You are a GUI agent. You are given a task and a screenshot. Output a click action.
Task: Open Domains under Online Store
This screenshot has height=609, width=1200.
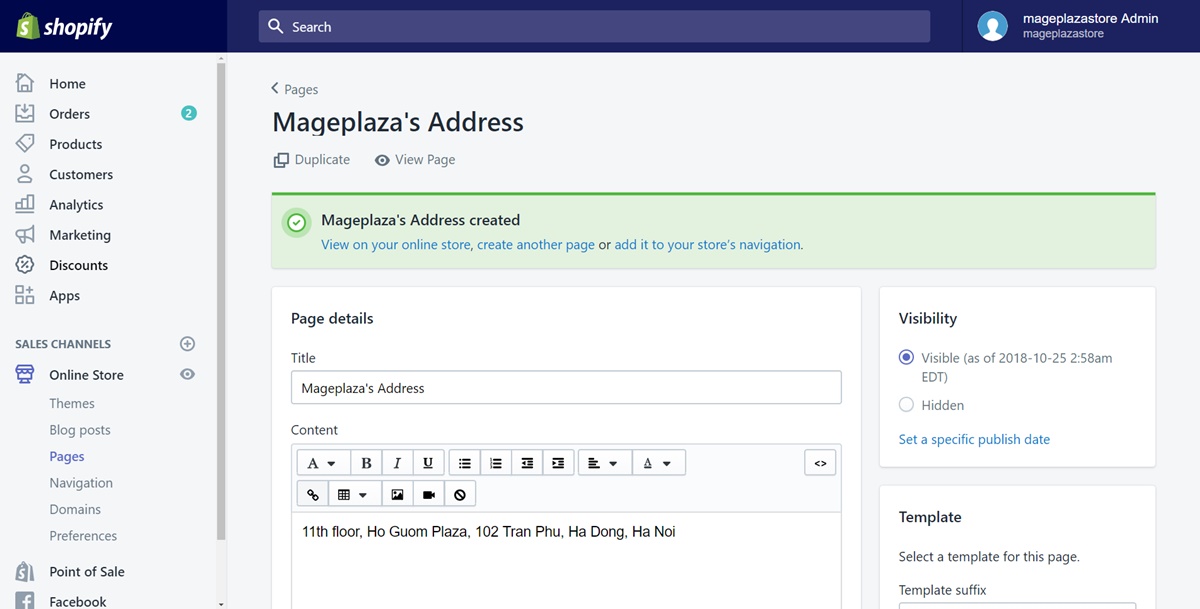[x=75, y=509]
